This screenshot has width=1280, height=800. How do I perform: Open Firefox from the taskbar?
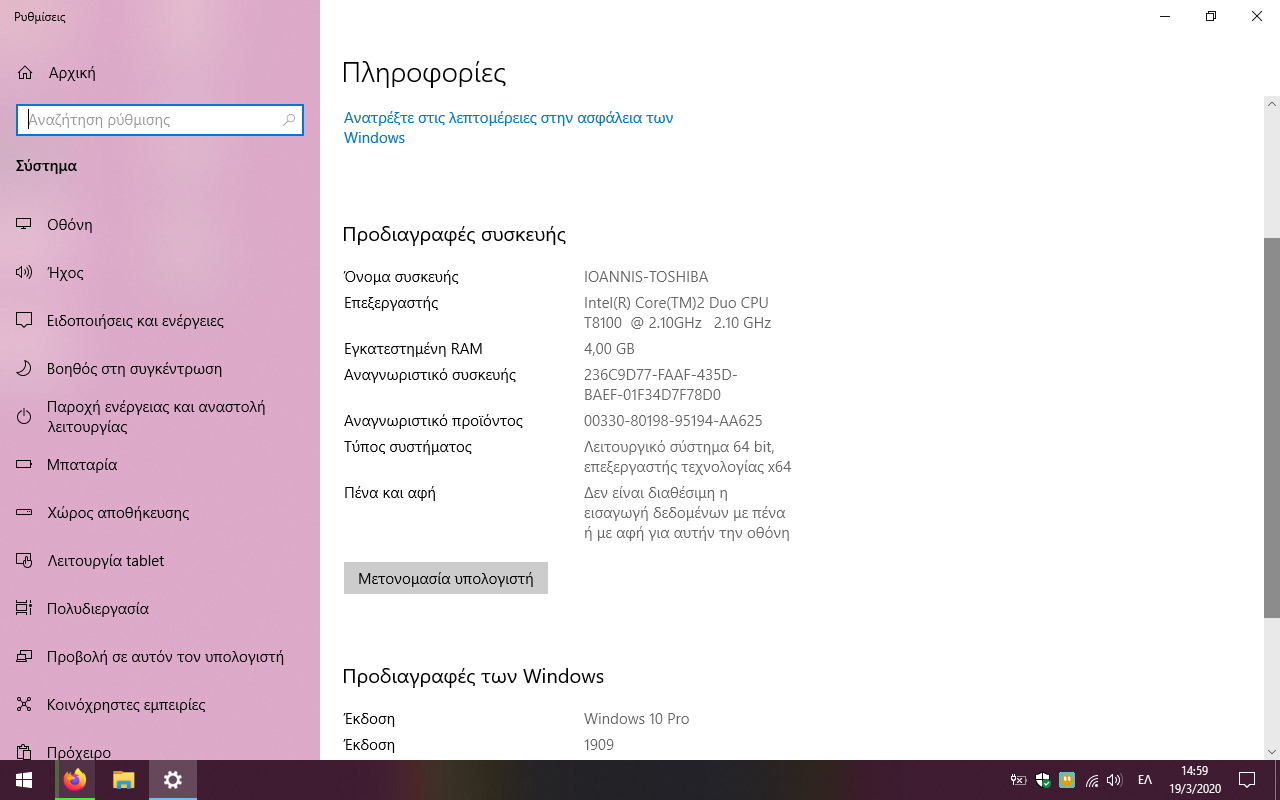(x=75, y=780)
